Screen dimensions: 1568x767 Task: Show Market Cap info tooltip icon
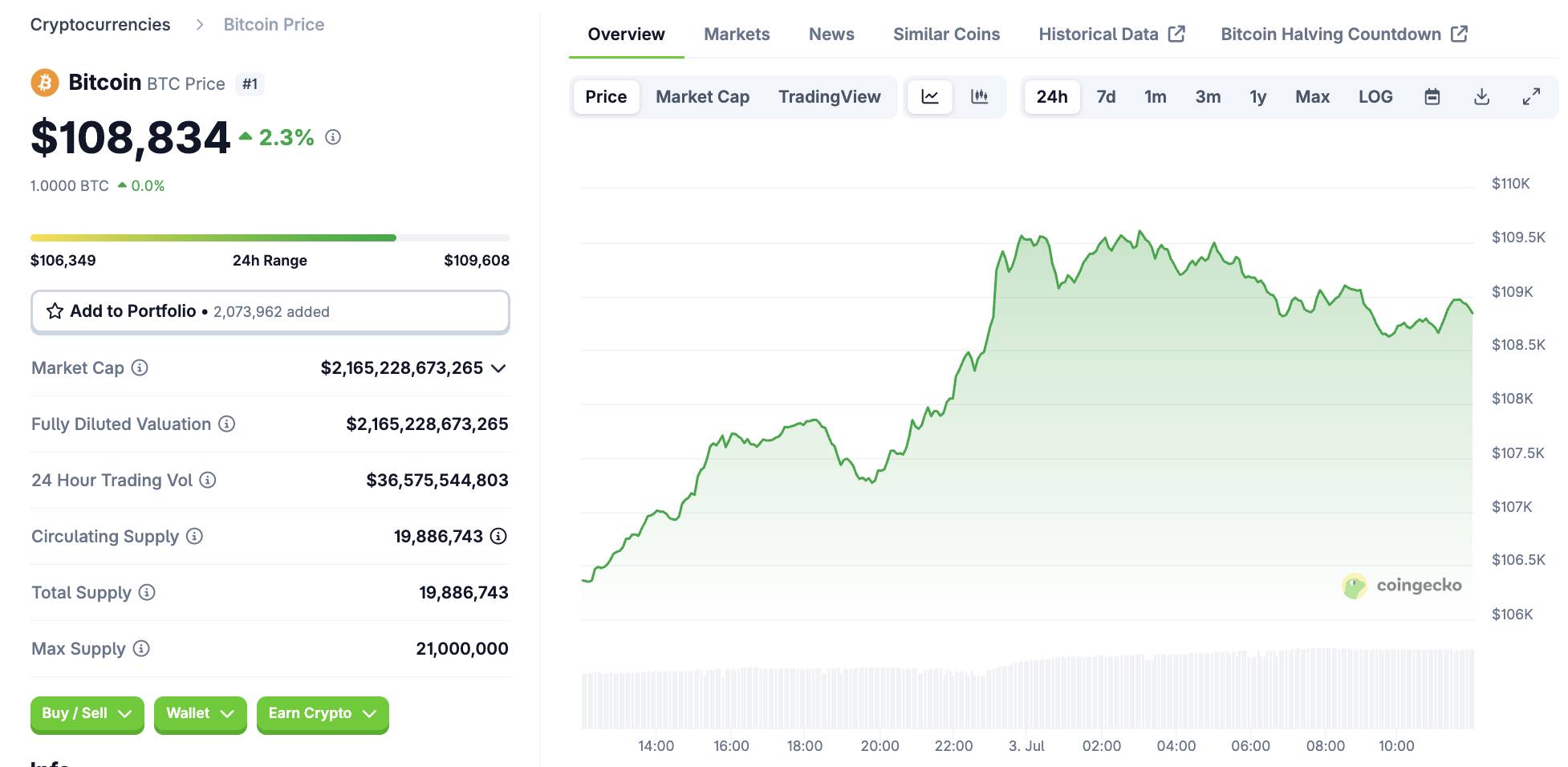pos(140,367)
